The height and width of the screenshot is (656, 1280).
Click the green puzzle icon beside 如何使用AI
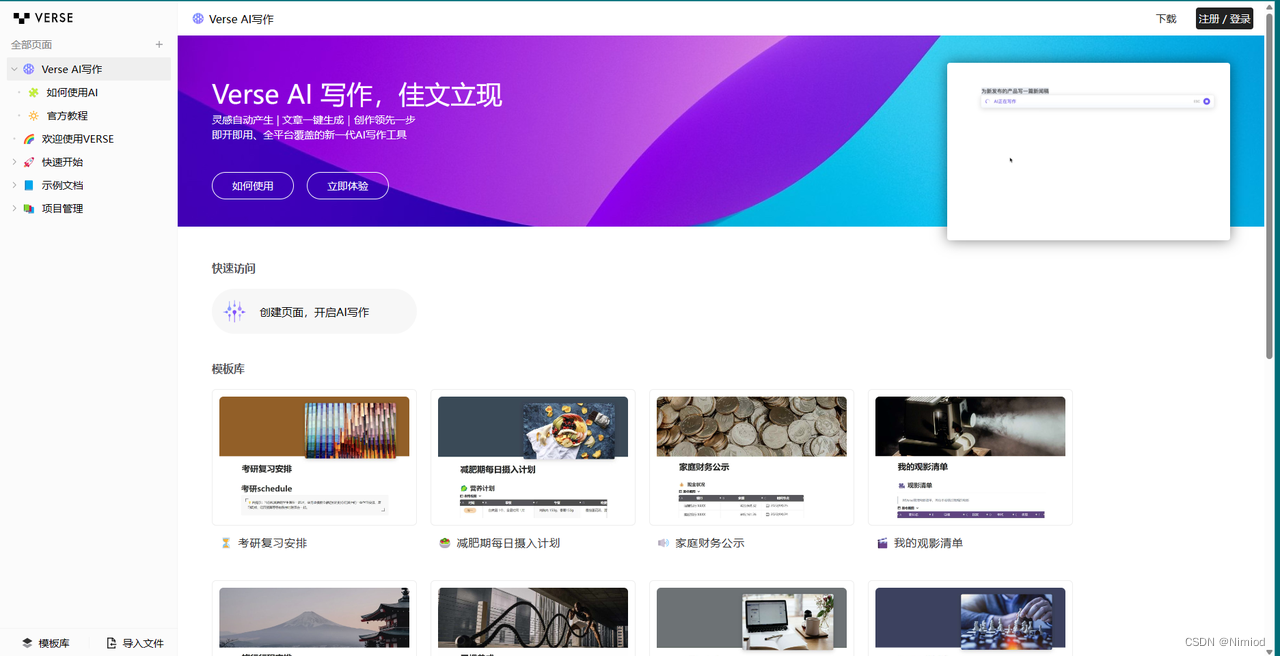33,92
